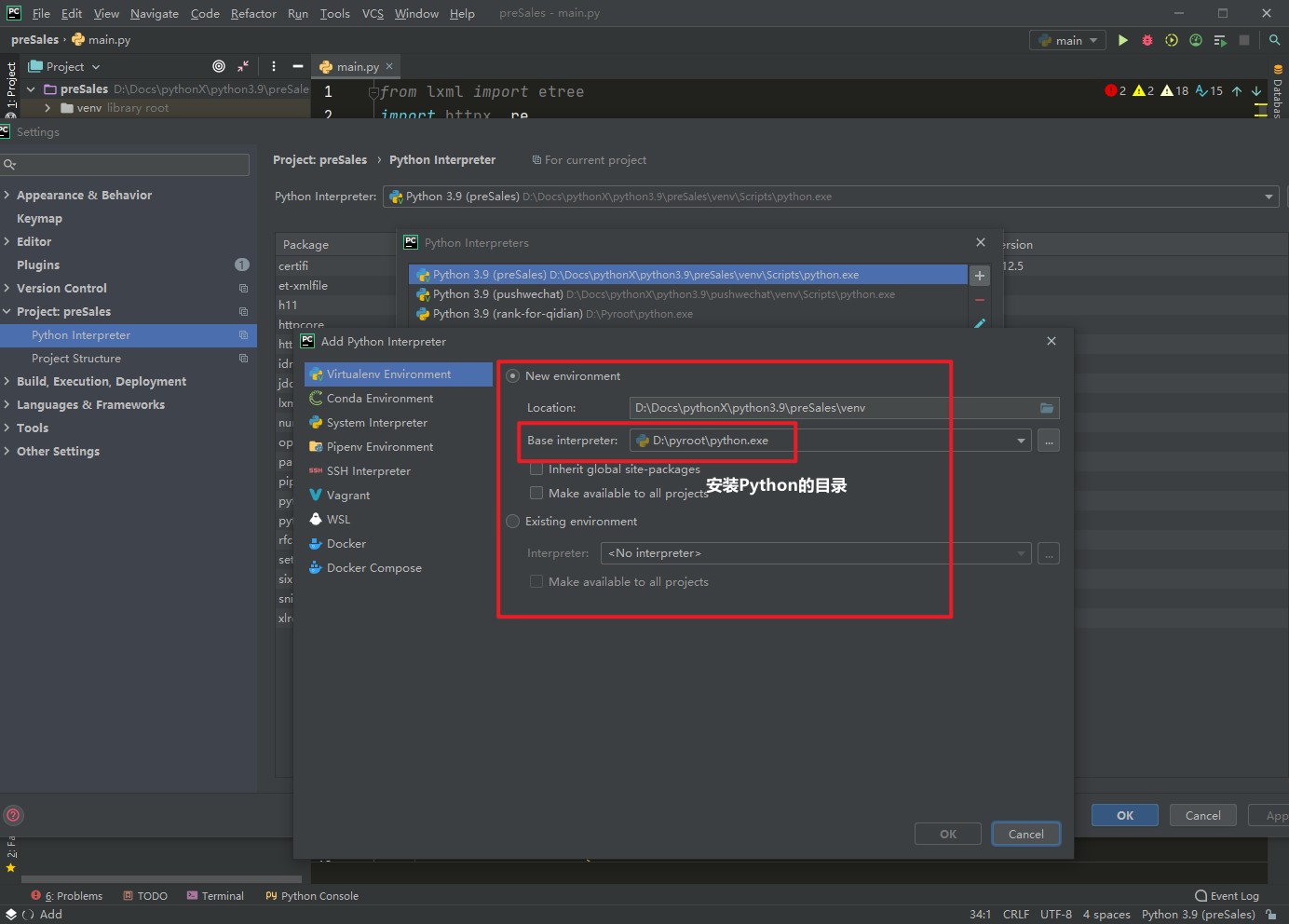Browse Location folder icon in Add Python Interpreter
This screenshot has width=1289, height=924.
point(1047,408)
